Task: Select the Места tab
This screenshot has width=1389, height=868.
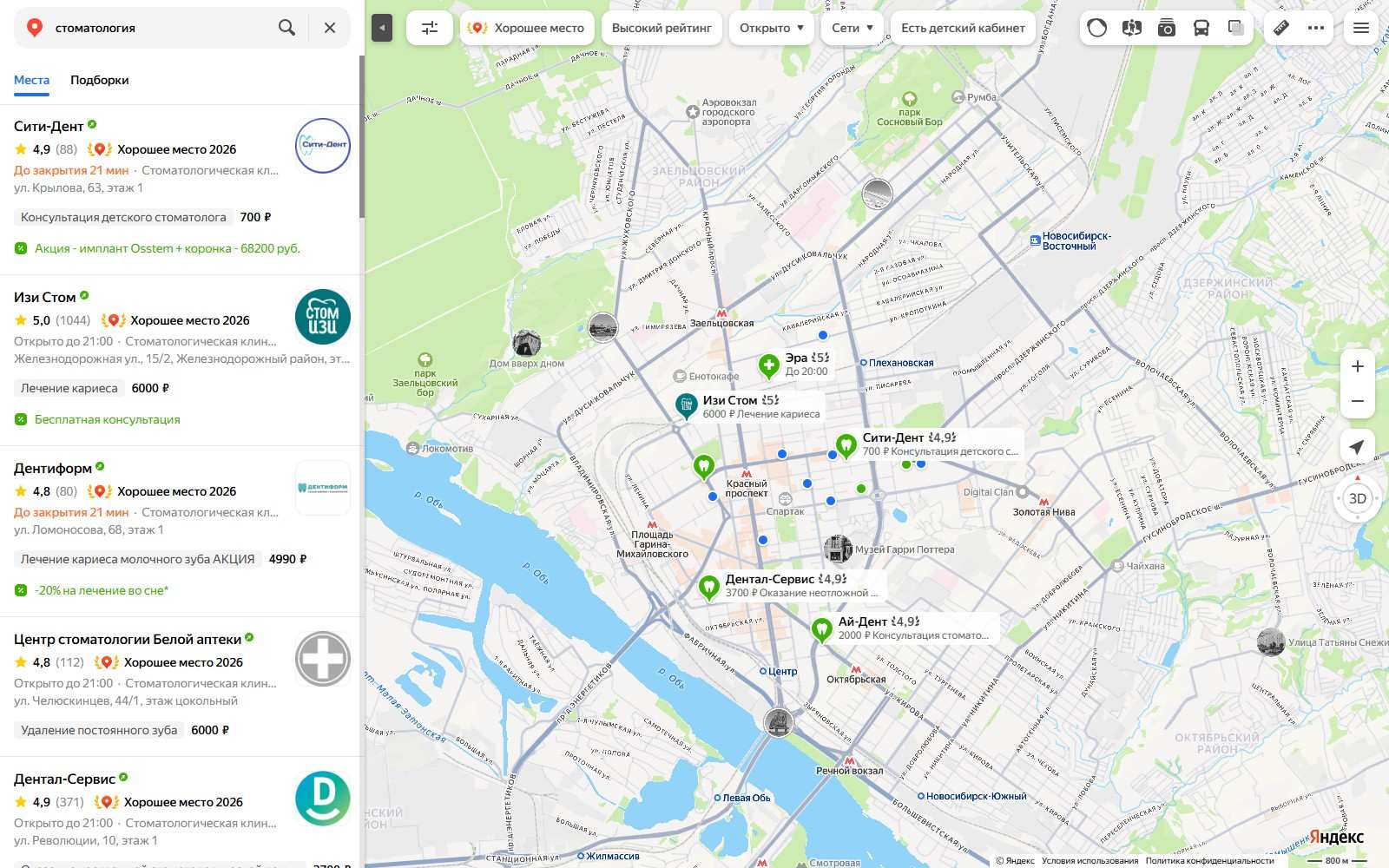Action: [x=31, y=80]
